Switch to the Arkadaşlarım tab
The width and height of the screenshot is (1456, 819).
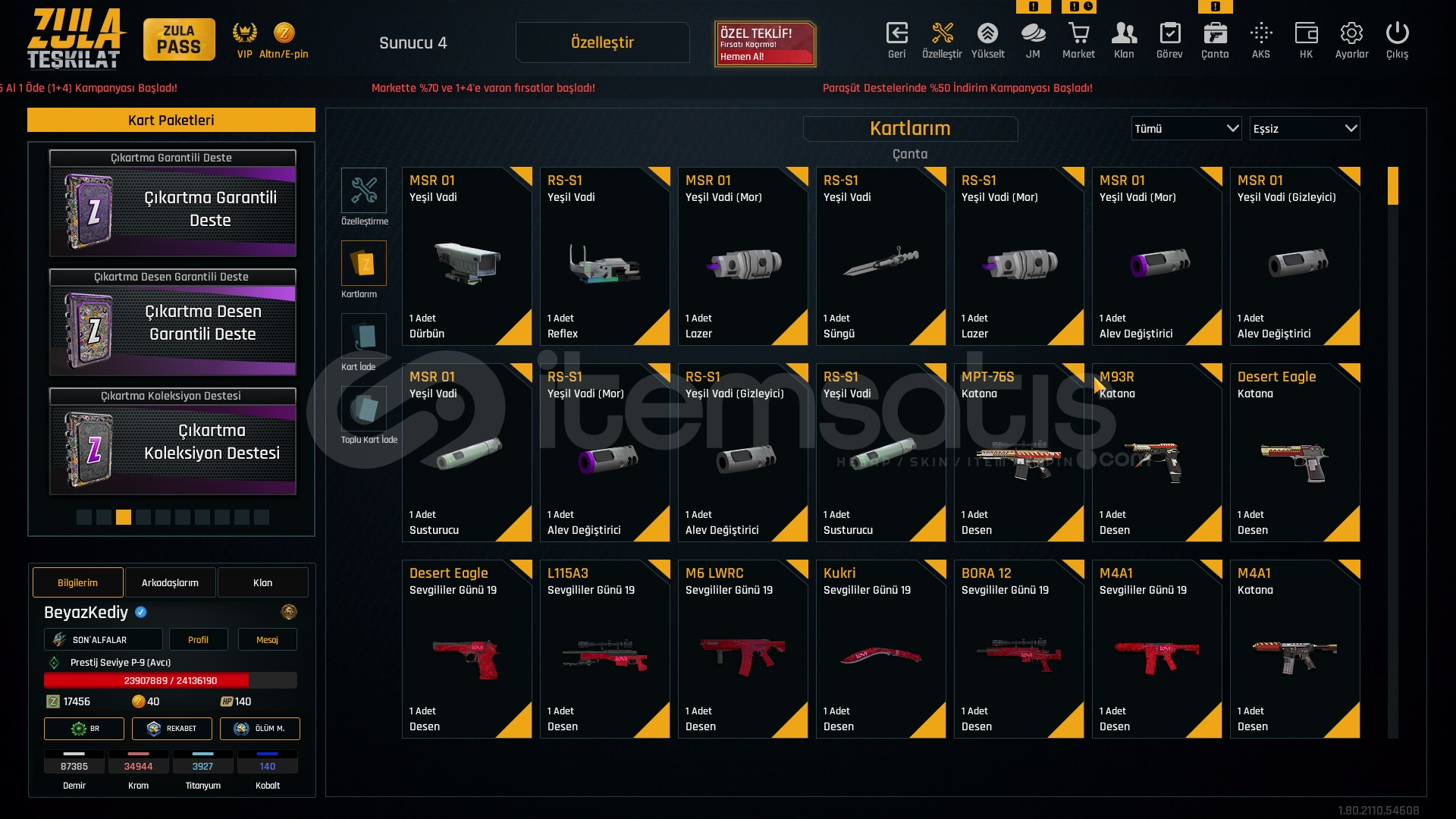click(170, 582)
